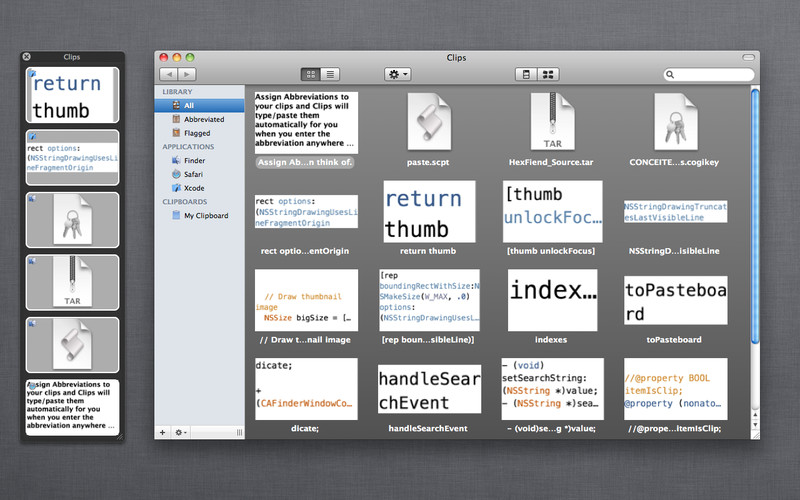Select Finder under Applications
Viewport: 800px width, 500px height.
pos(199,160)
